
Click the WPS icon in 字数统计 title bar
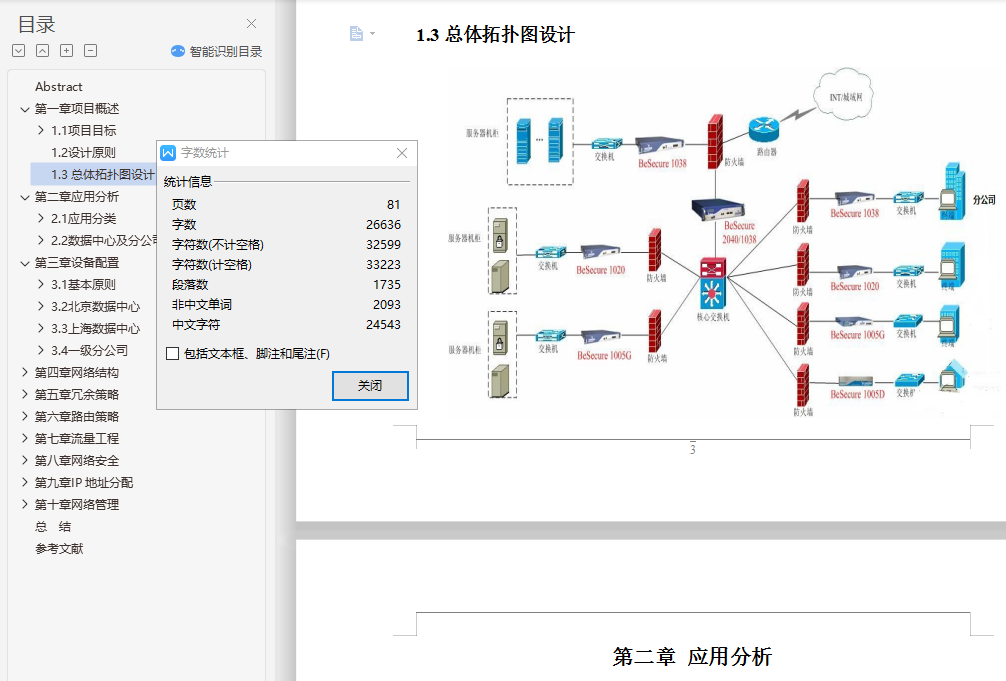pyautogui.click(x=168, y=153)
